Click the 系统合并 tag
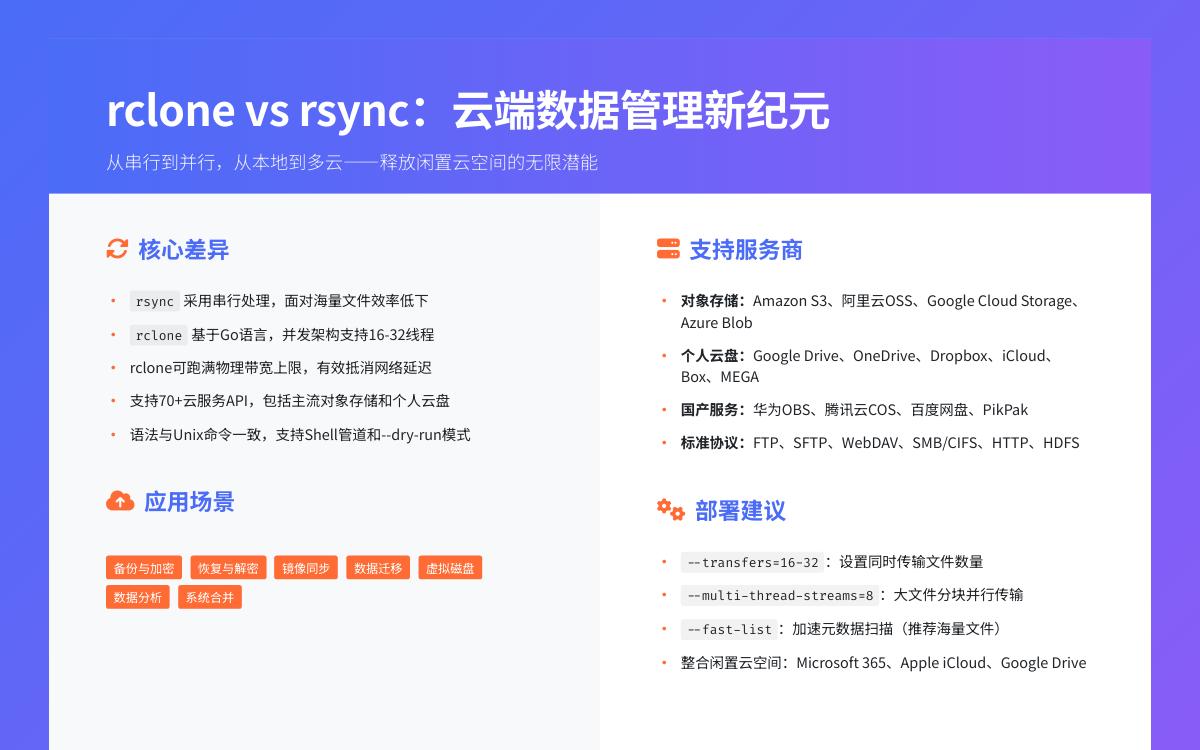 pos(210,599)
